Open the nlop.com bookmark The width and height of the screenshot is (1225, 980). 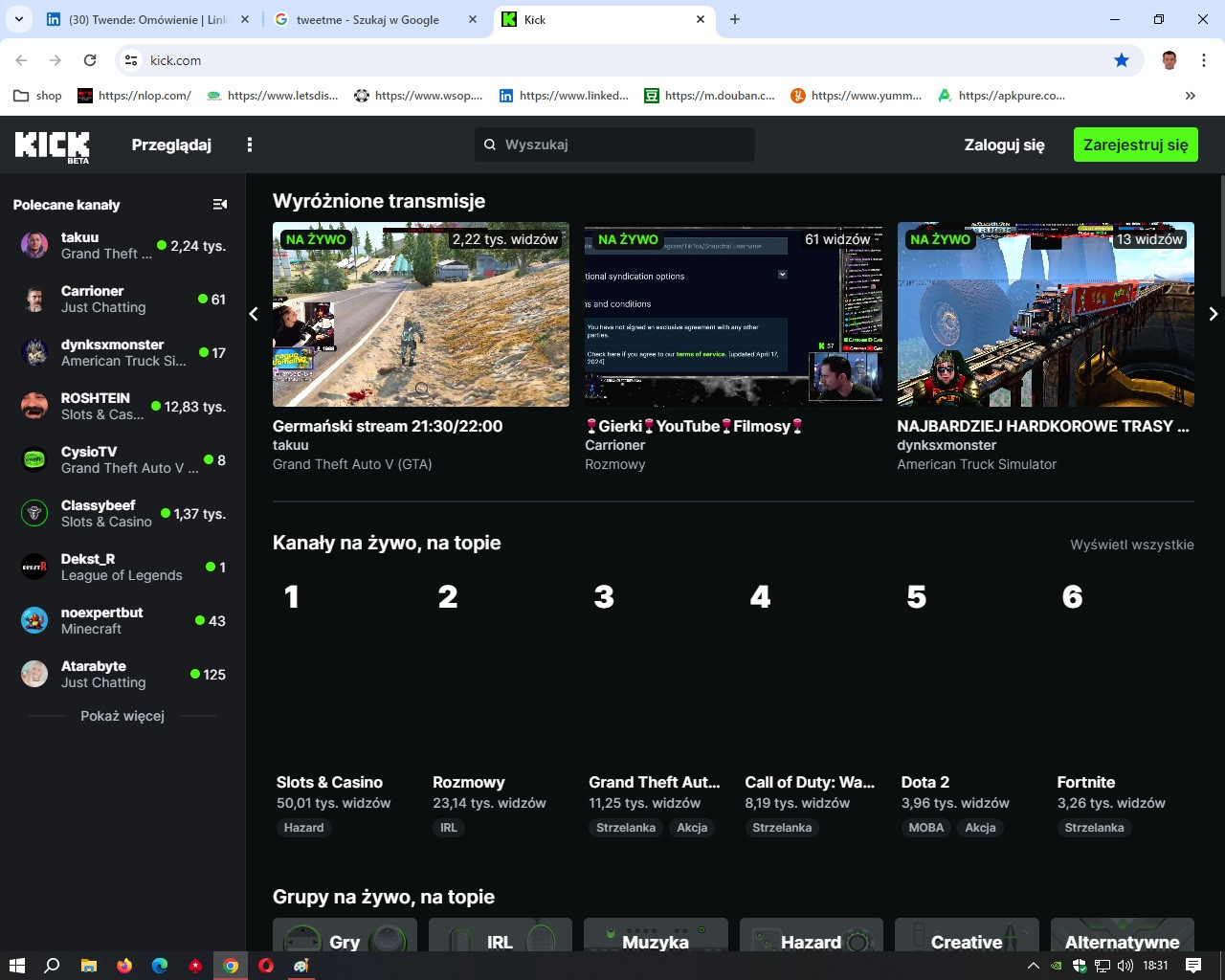(x=134, y=95)
